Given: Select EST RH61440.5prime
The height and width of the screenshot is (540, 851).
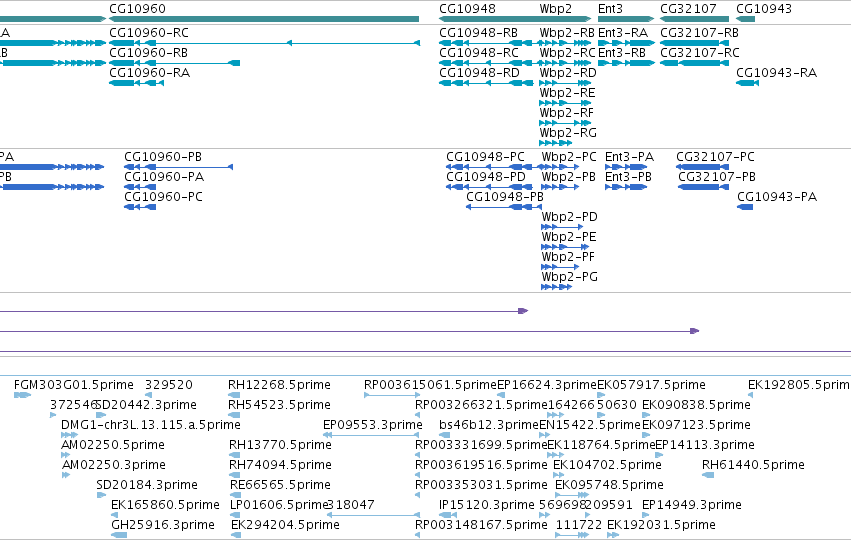Looking at the screenshot, I should (708, 475).
